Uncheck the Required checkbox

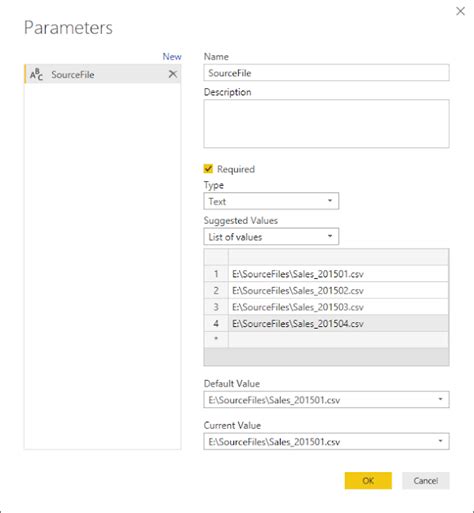click(208, 169)
